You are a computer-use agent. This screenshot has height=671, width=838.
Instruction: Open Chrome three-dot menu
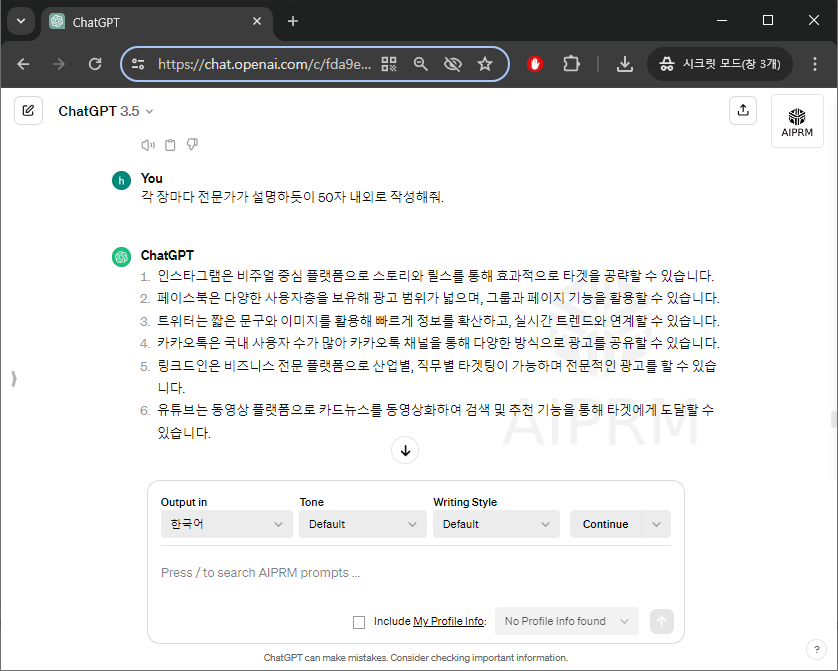tap(814, 64)
